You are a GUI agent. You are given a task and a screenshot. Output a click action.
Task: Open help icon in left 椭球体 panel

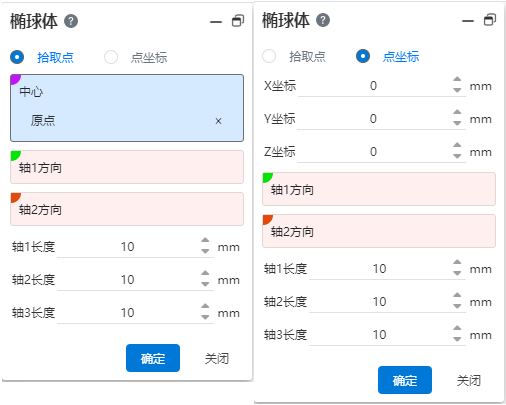pos(71,21)
